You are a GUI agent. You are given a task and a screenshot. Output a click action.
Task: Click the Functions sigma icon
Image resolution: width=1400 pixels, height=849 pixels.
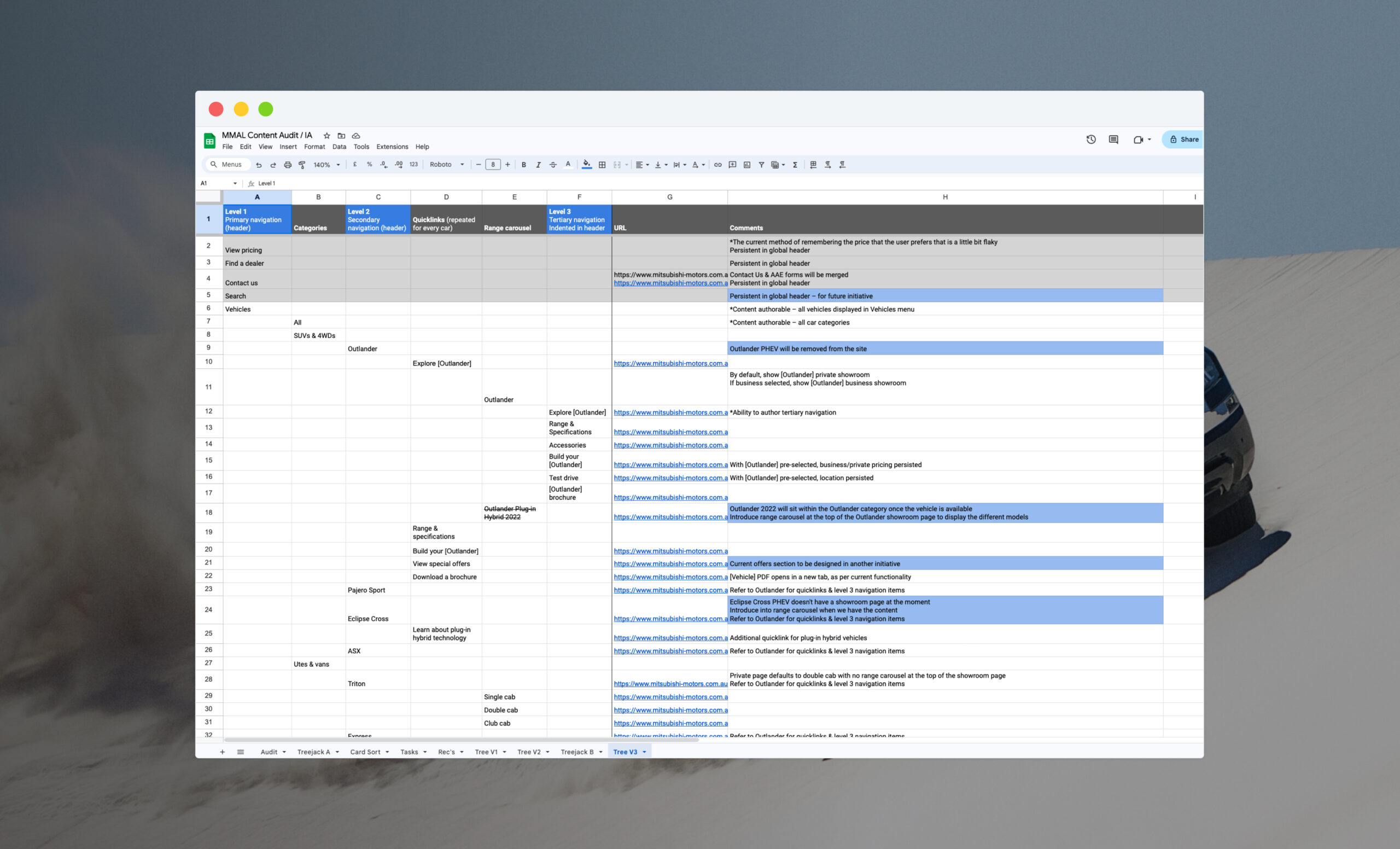click(795, 165)
